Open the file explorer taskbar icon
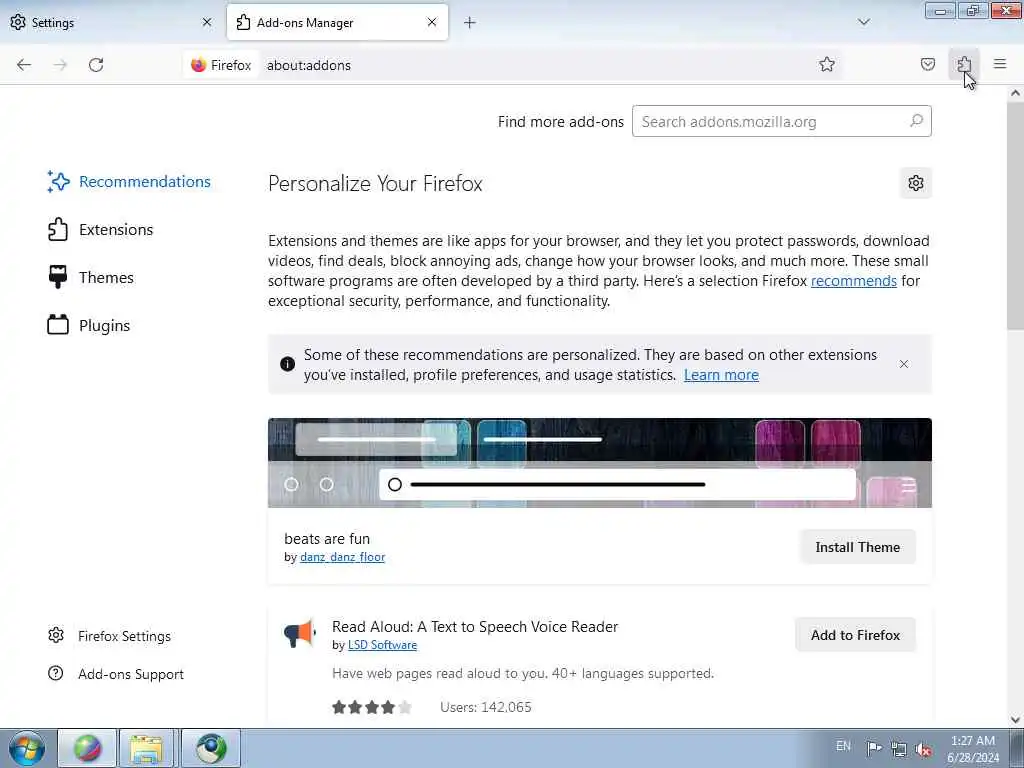Screen dimensions: 1024x768 [x=147, y=748]
